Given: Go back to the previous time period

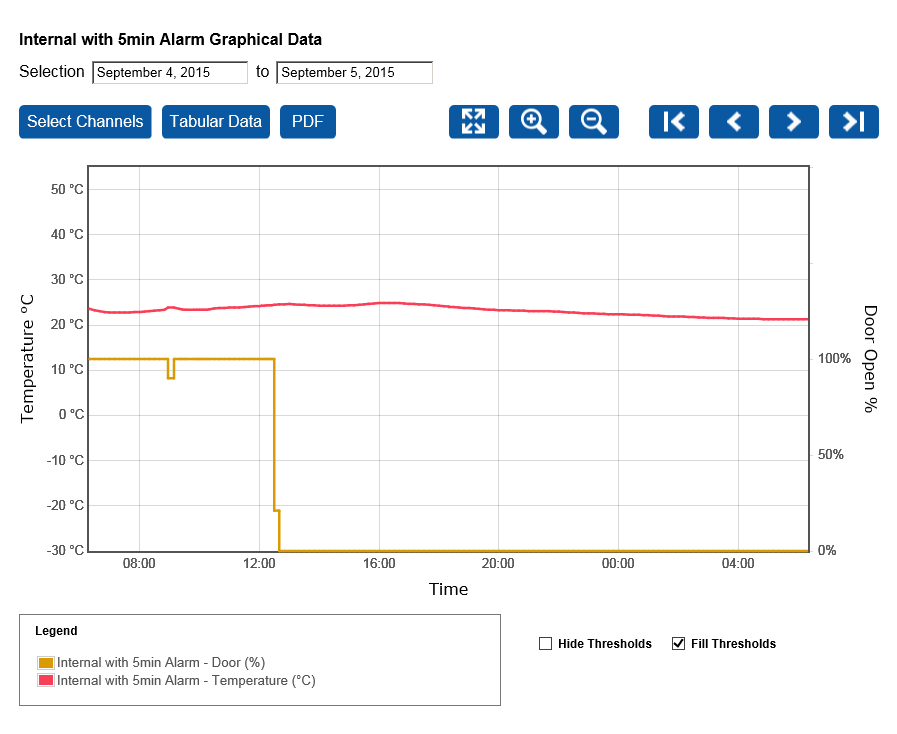Looking at the screenshot, I should (733, 121).
